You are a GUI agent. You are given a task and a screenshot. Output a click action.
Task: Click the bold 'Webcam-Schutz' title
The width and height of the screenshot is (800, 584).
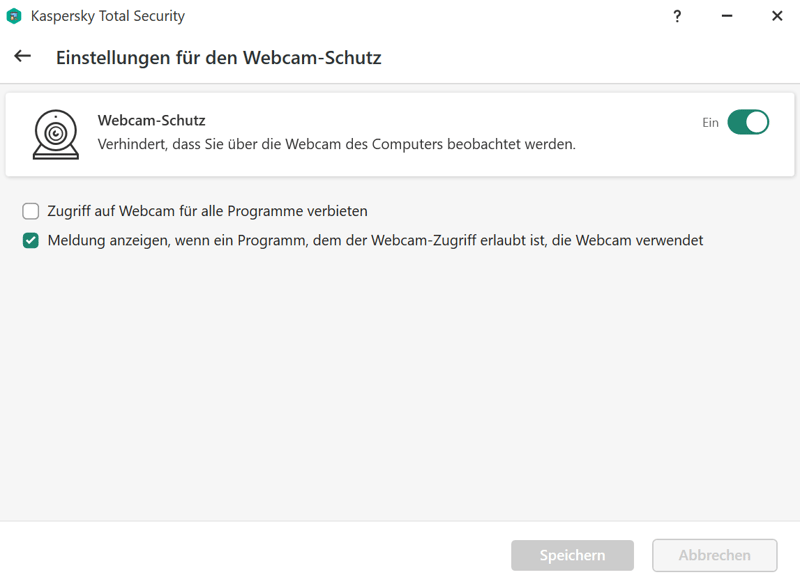pos(151,121)
